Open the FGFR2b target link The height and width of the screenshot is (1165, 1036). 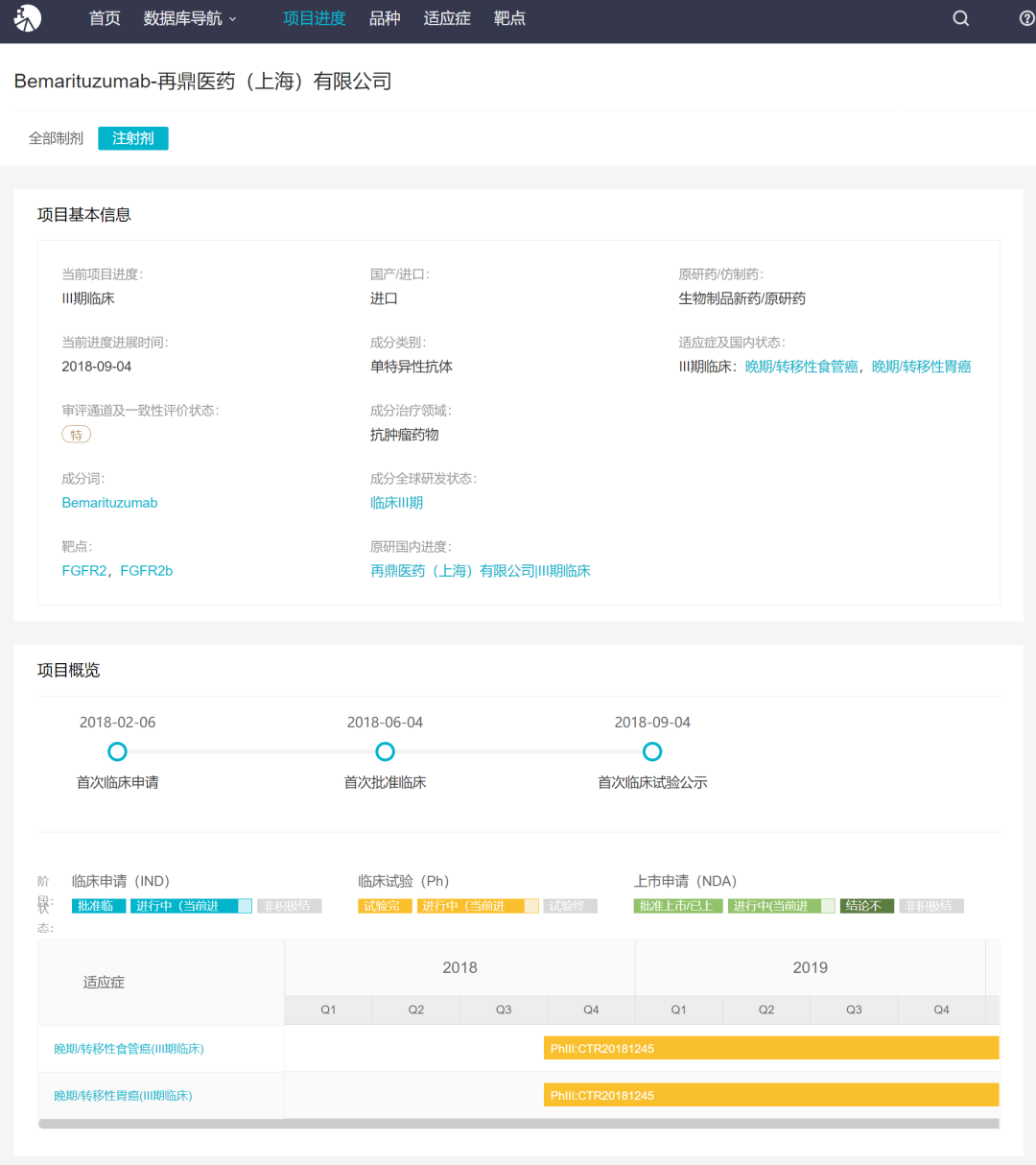[x=147, y=571]
